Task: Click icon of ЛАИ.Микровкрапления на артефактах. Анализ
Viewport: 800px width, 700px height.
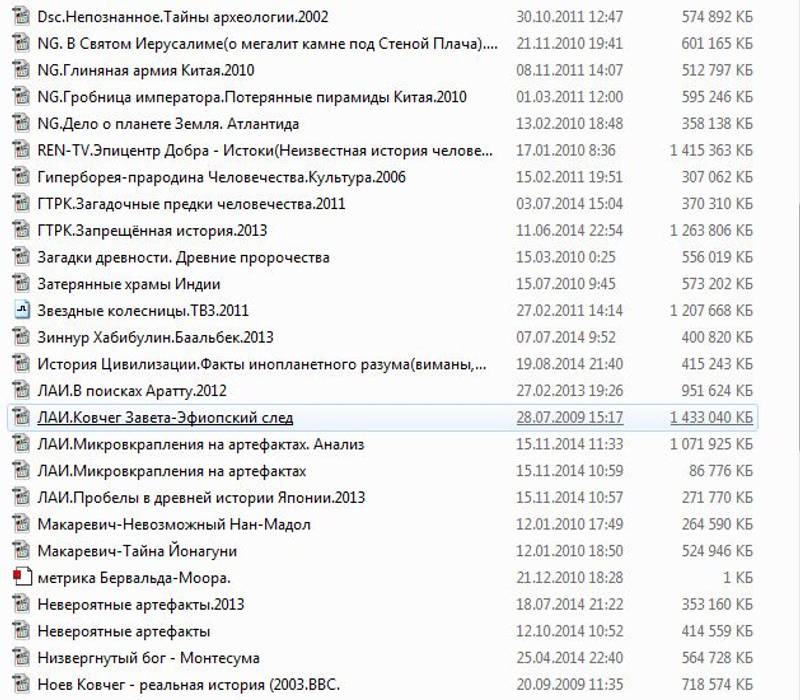Action: 21,444
